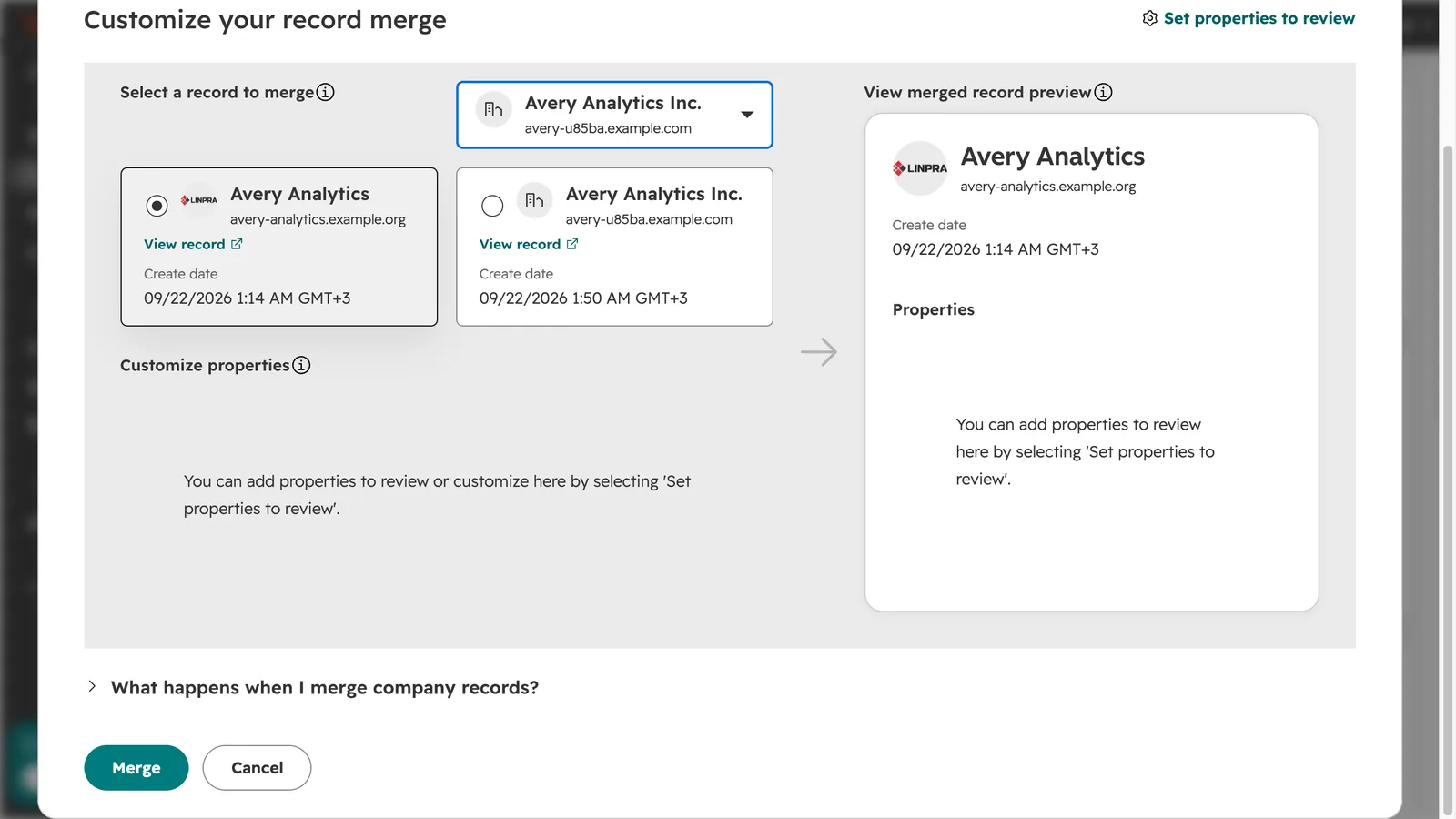
Task: Click the building icon inside the dropdown selector
Action: (x=493, y=110)
